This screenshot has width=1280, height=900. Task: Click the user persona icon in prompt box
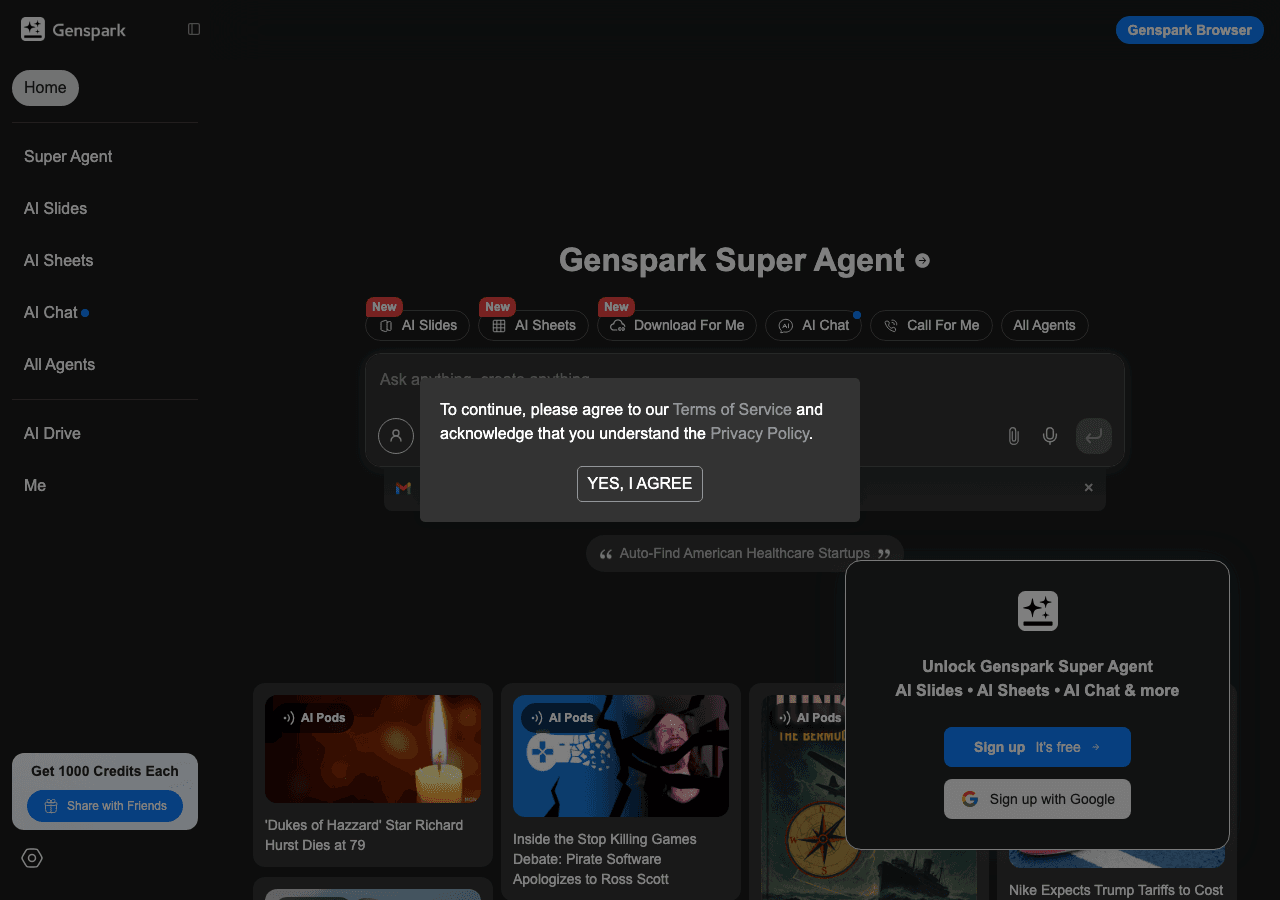396,436
